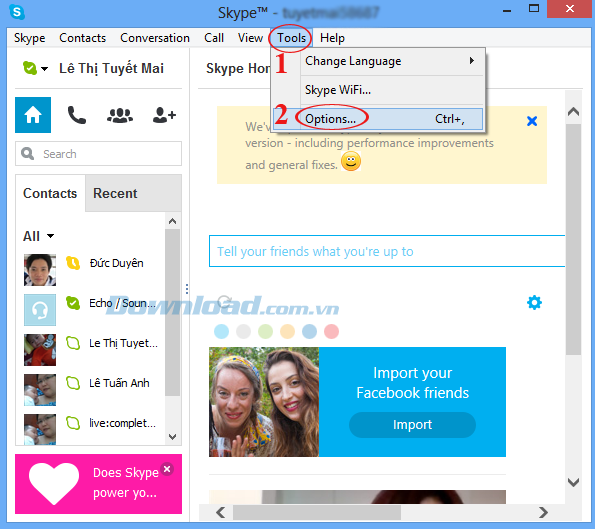Click Lê Tuấn Anh's avatar picture
Image resolution: width=595 pixels, height=529 pixels.
[40, 390]
